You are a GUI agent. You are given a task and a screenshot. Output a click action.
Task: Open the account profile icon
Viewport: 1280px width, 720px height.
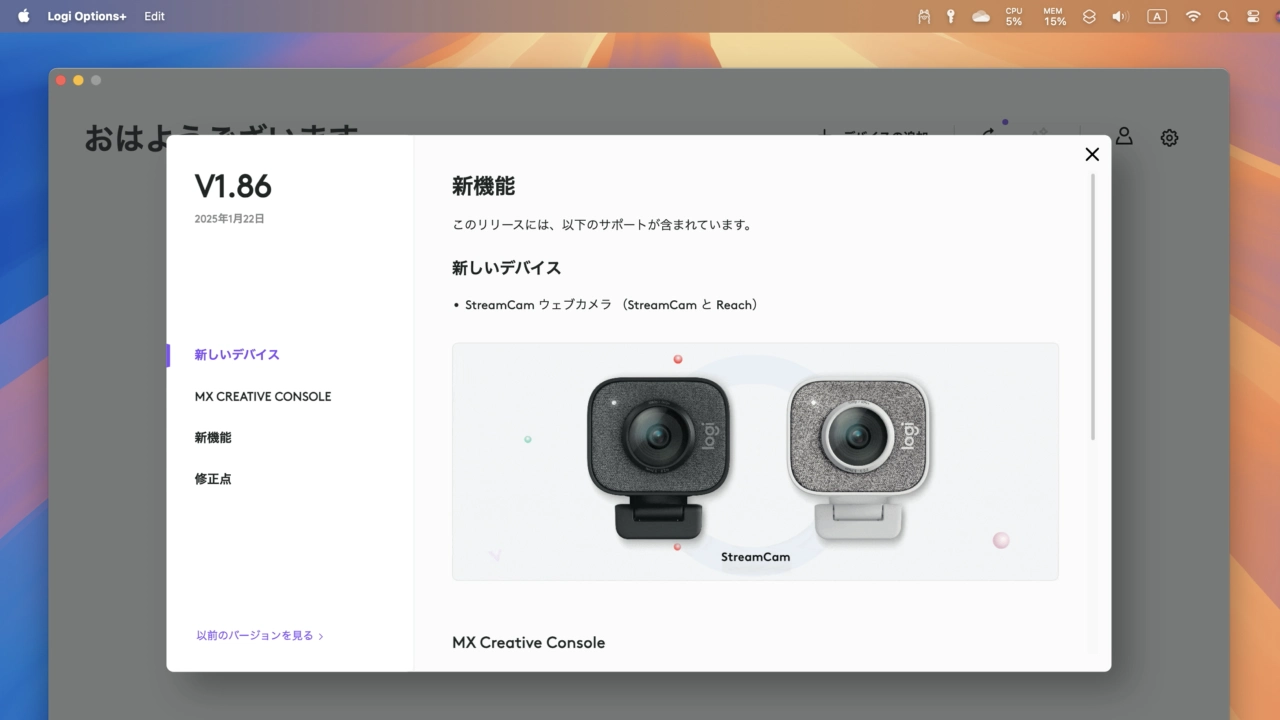click(x=1124, y=137)
